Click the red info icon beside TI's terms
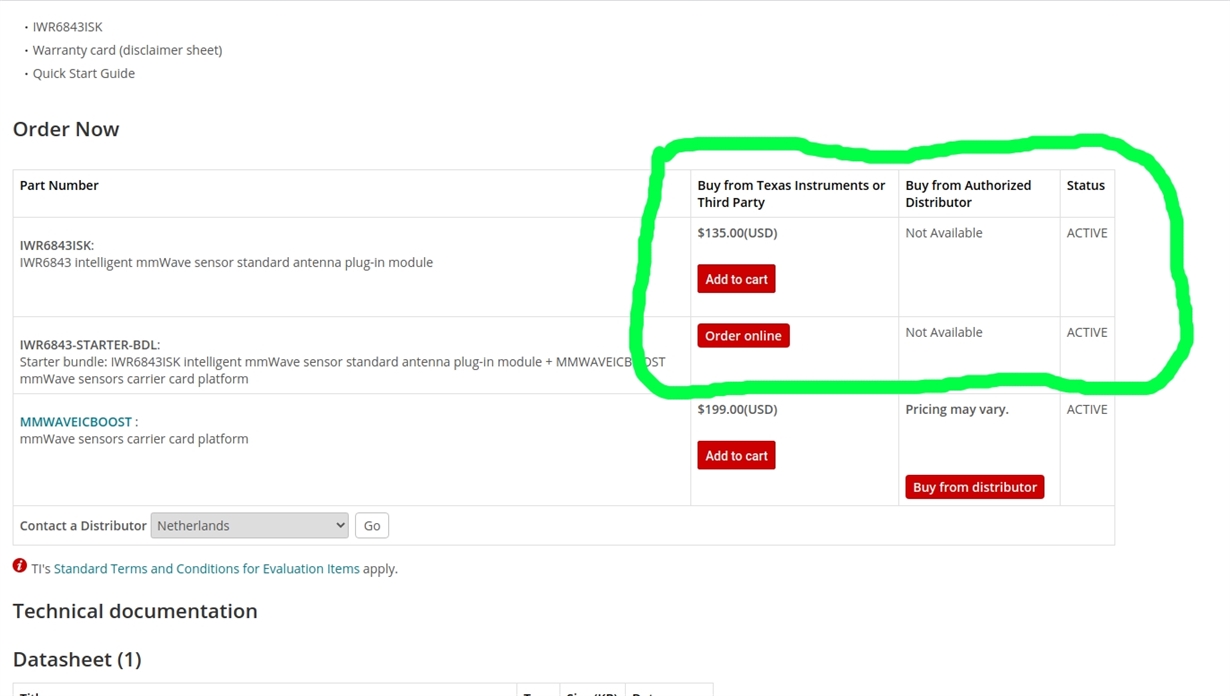The height and width of the screenshot is (696, 1230). point(20,566)
